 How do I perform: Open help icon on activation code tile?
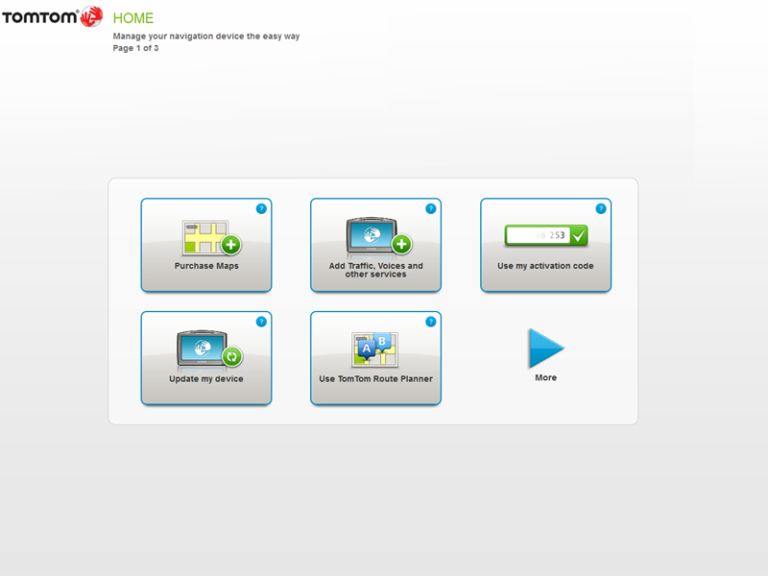click(x=600, y=209)
